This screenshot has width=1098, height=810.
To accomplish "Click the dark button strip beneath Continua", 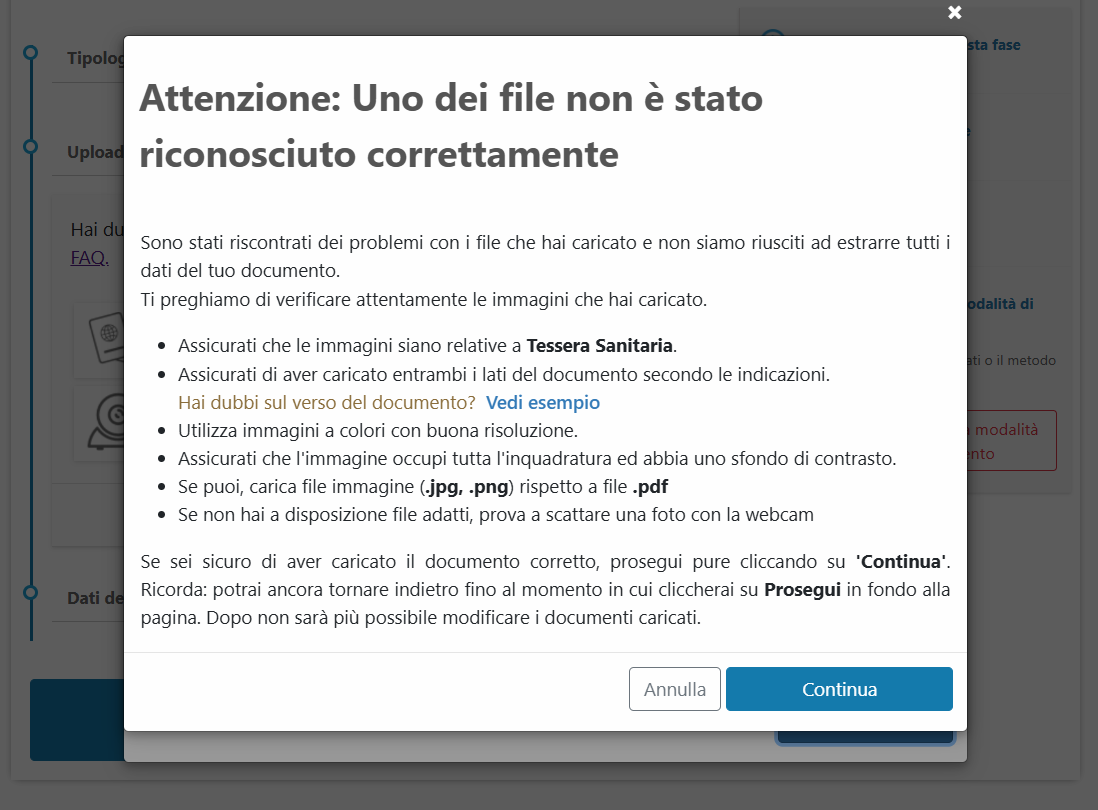I will tap(865, 738).
